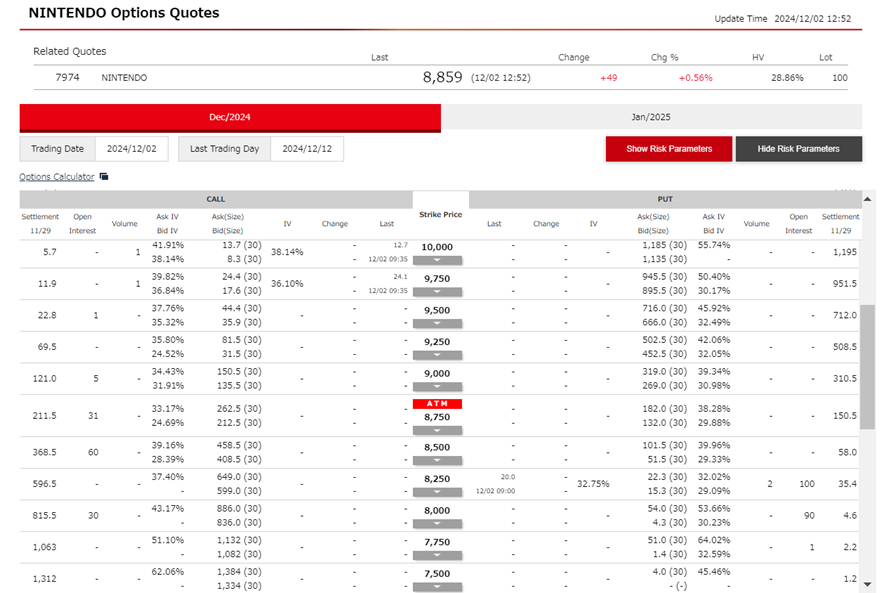Click the change percent +0.56%
The height and width of the screenshot is (593, 884).
pyautogui.click(x=696, y=78)
